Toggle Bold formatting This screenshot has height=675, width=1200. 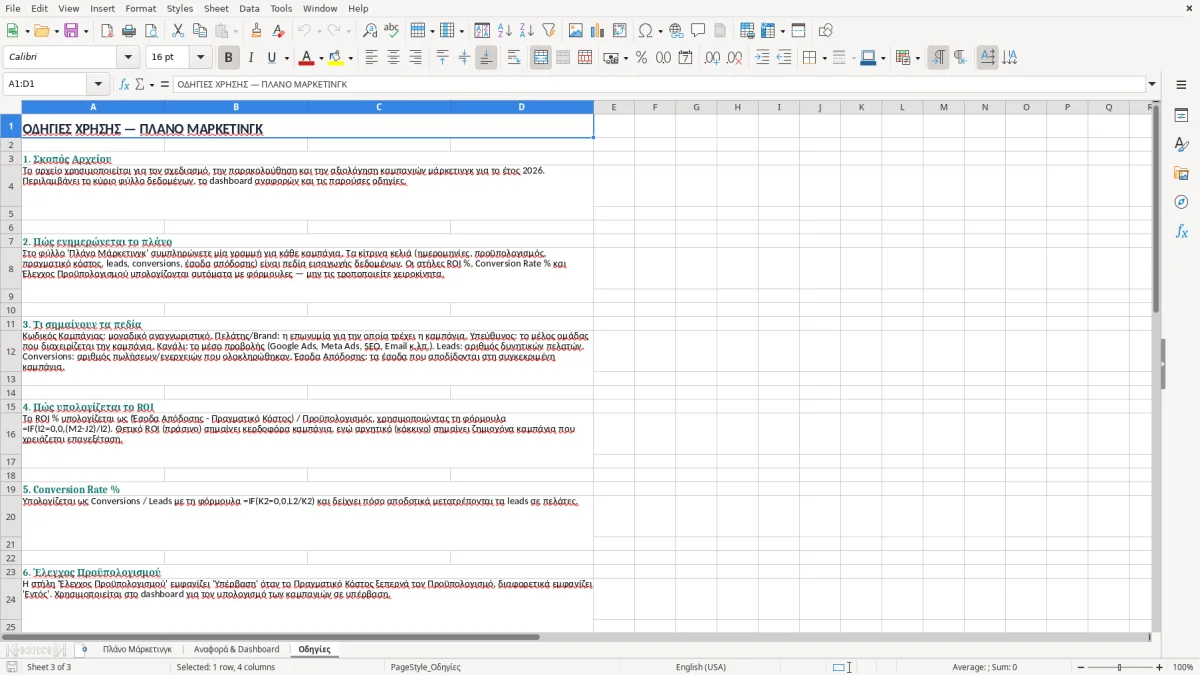pos(228,58)
